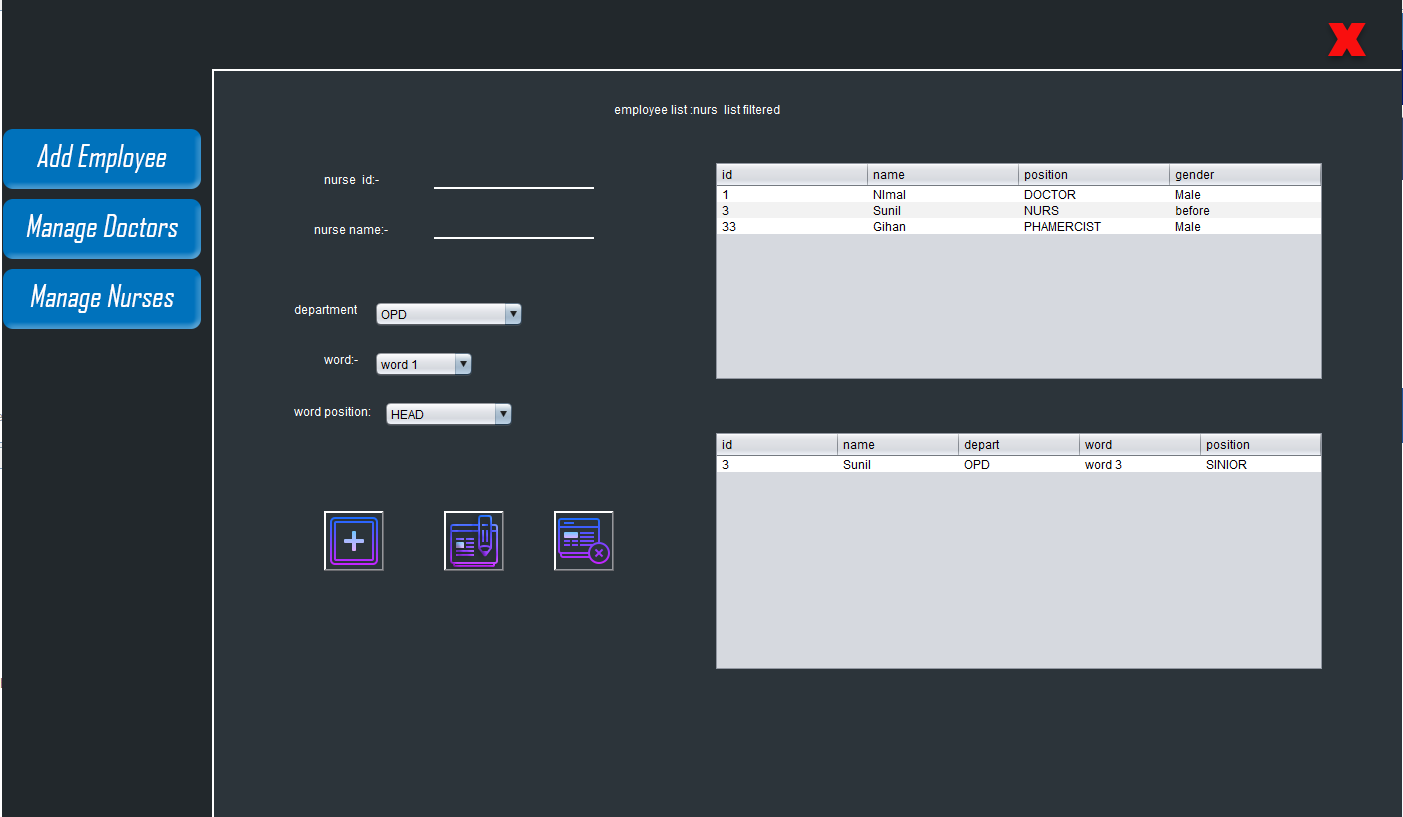Click the add nurse plus icon
This screenshot has height=817, width=1403.
click(354, 541)
